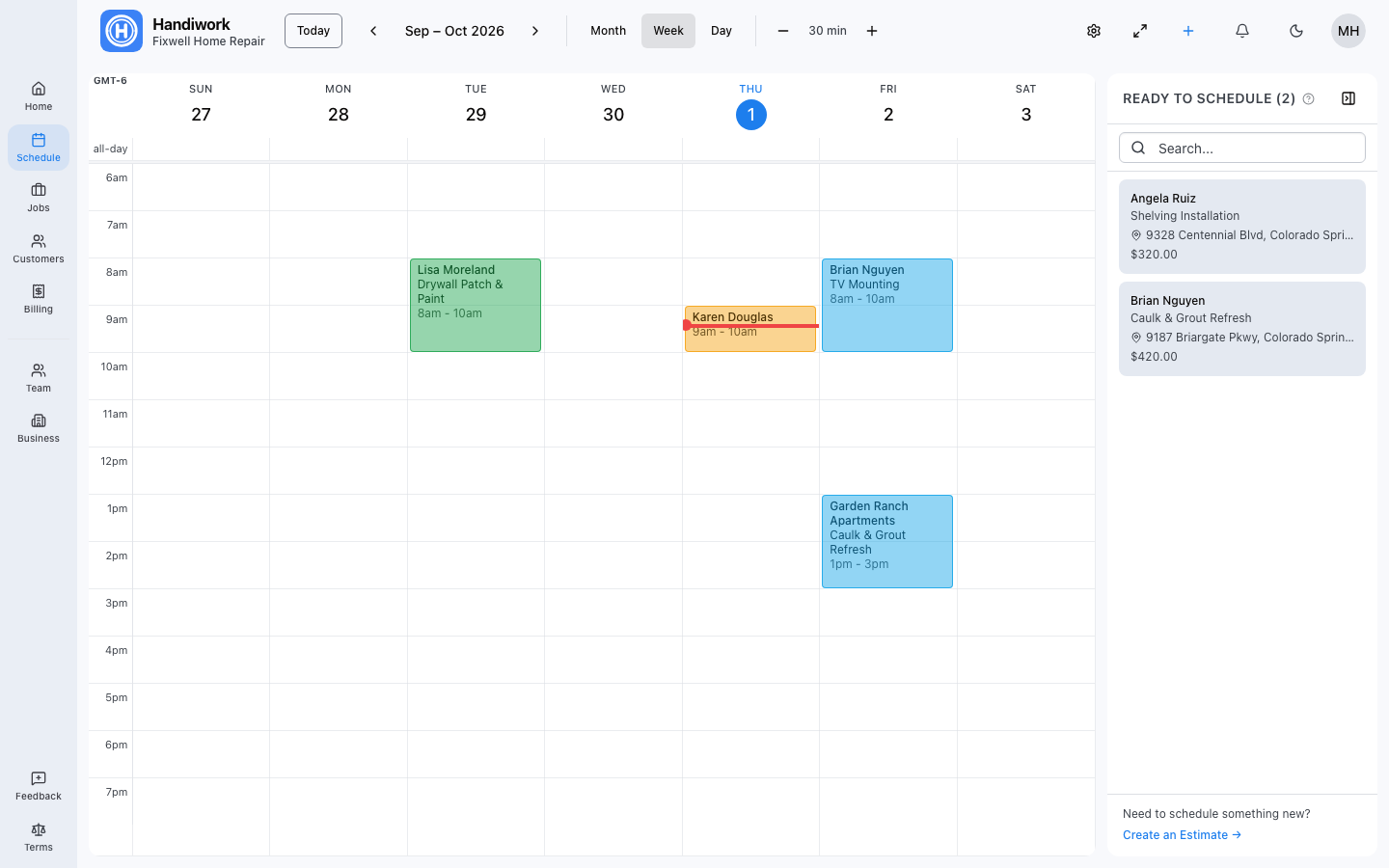Open calendar settings gear
1389x868 pixels.
tap(1094, 31)
